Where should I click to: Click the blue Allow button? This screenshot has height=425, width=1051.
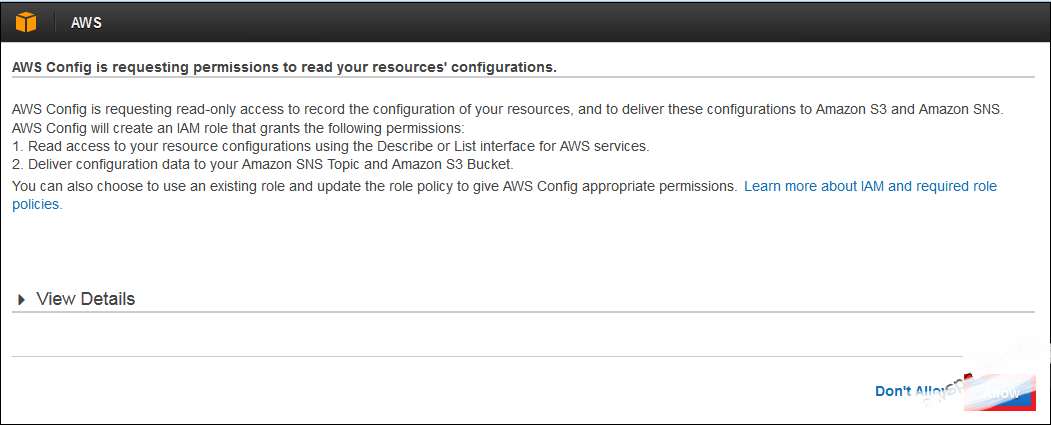point(1000,393)
